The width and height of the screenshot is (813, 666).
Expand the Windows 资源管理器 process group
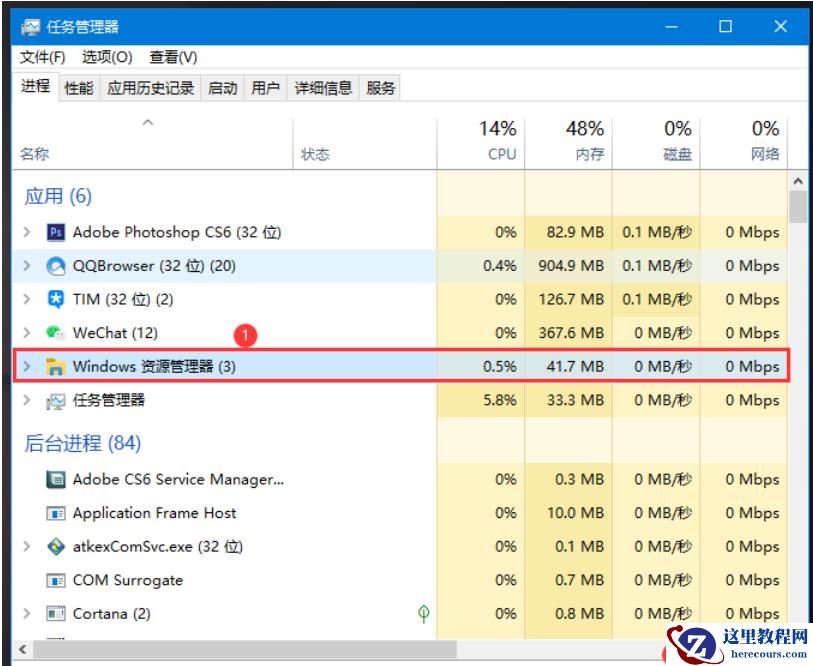coord(26,366)
